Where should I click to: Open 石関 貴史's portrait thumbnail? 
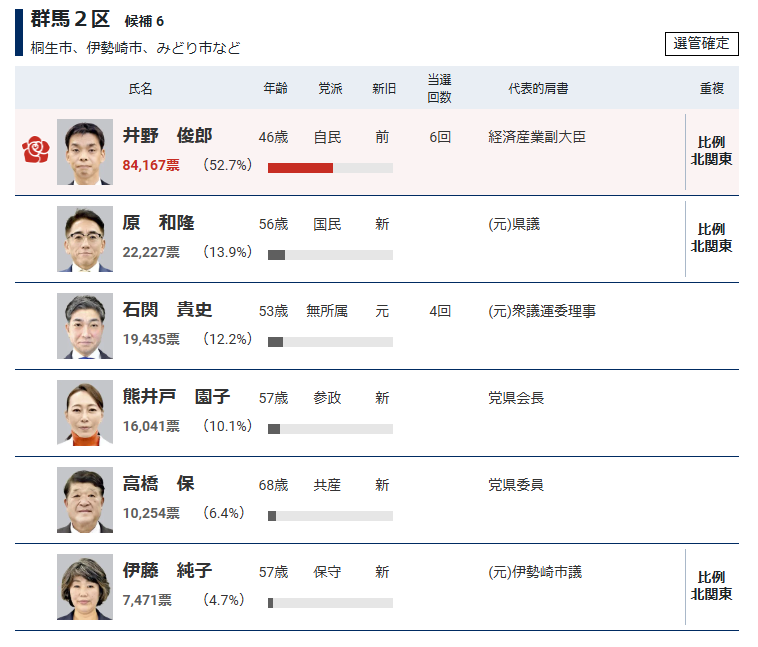coord(85,326)
